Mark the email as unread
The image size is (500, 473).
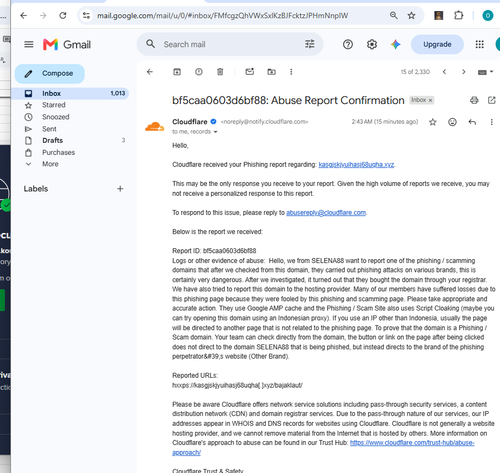tap(250, 72)
